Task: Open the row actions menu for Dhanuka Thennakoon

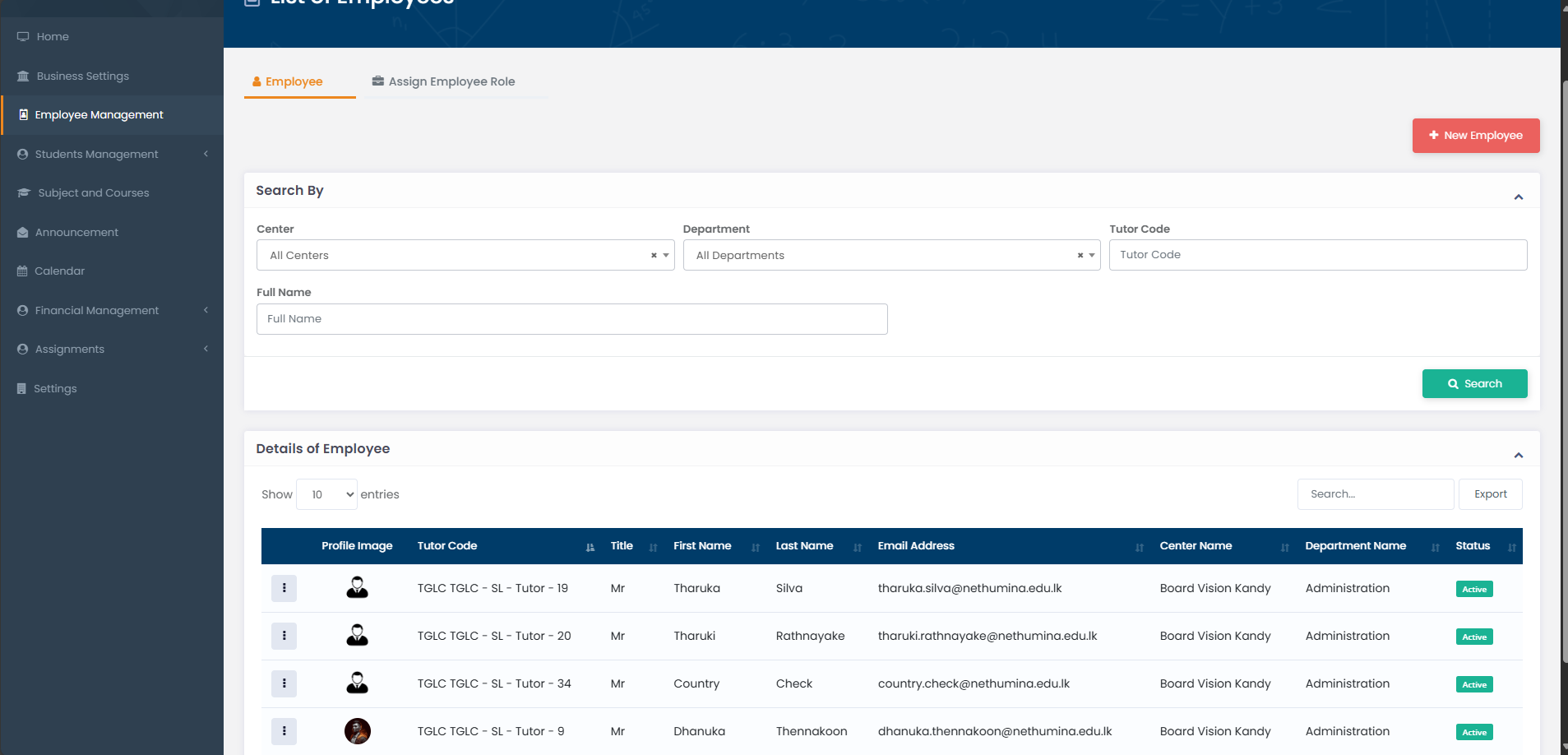Action: coord(284,731)
